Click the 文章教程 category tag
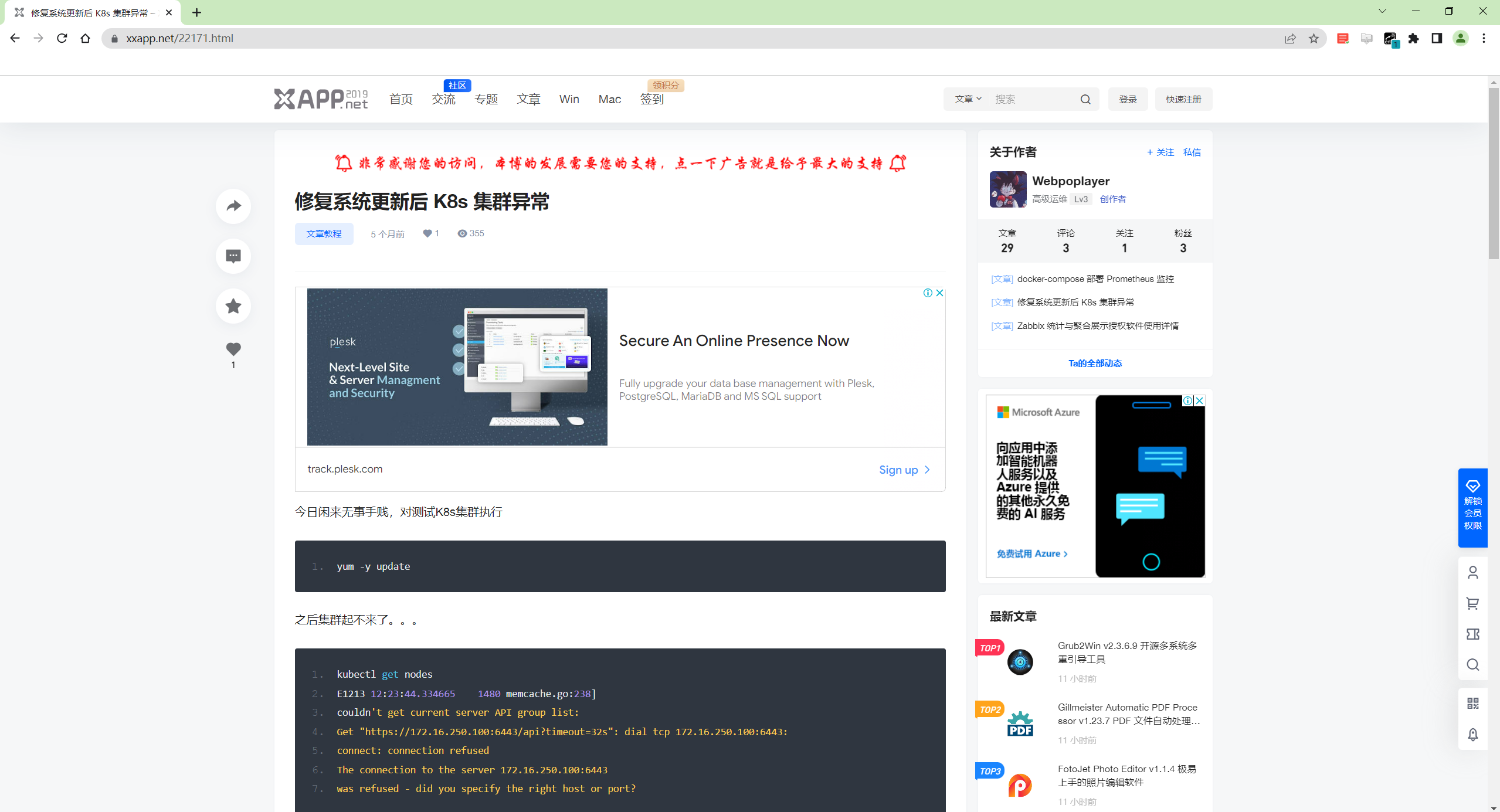Screen dimensions: 1500x812 (324, 233)
